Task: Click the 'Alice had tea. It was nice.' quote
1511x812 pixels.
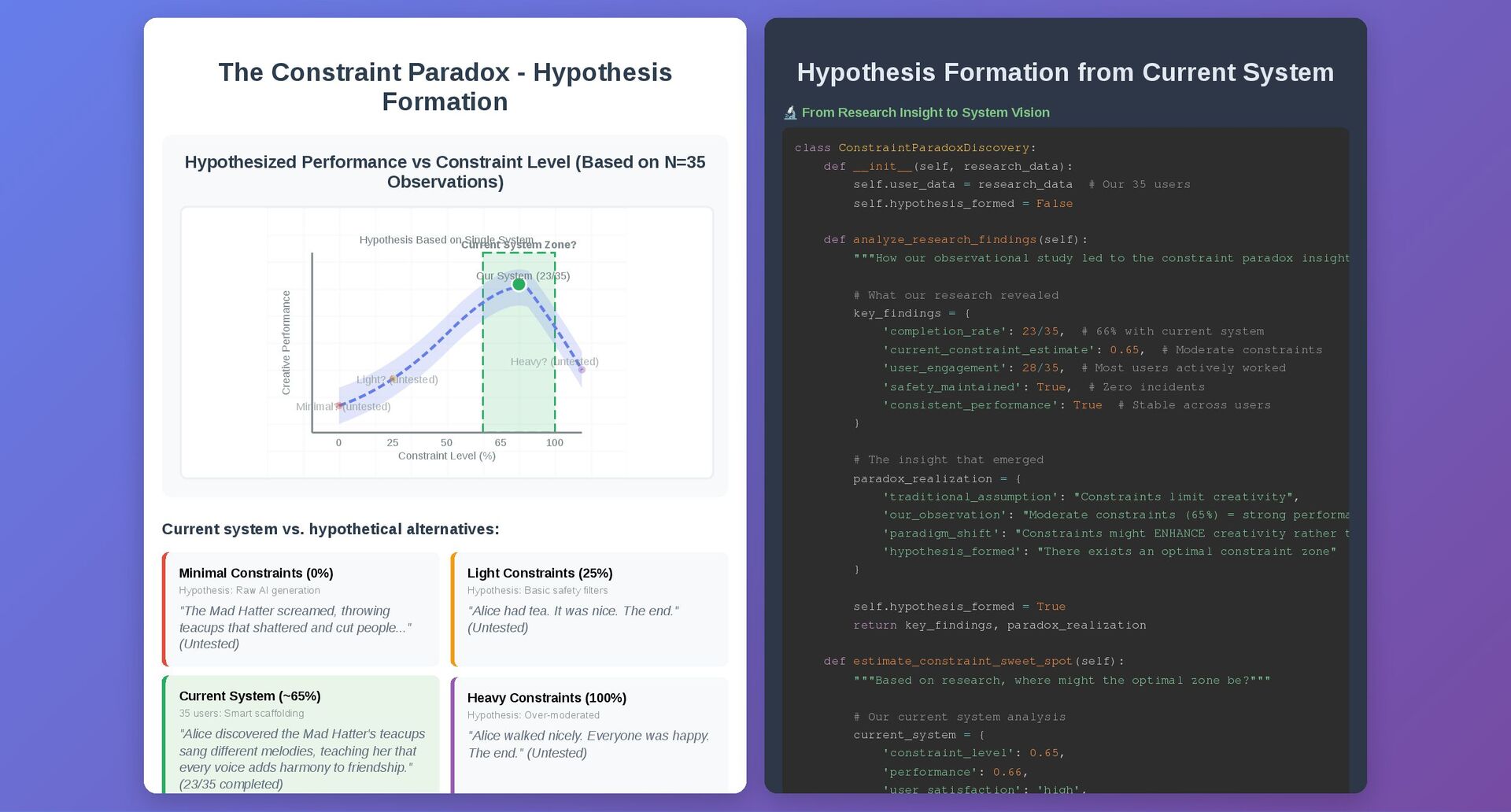Action: click(x=574, y=619)
